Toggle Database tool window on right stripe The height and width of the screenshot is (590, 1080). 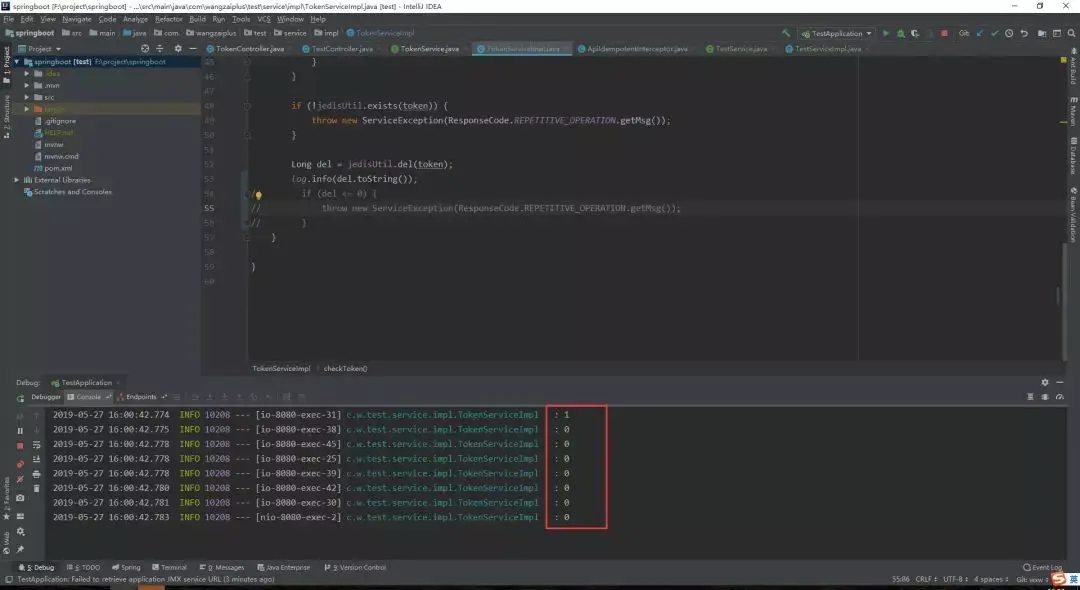coord(1073,156)
